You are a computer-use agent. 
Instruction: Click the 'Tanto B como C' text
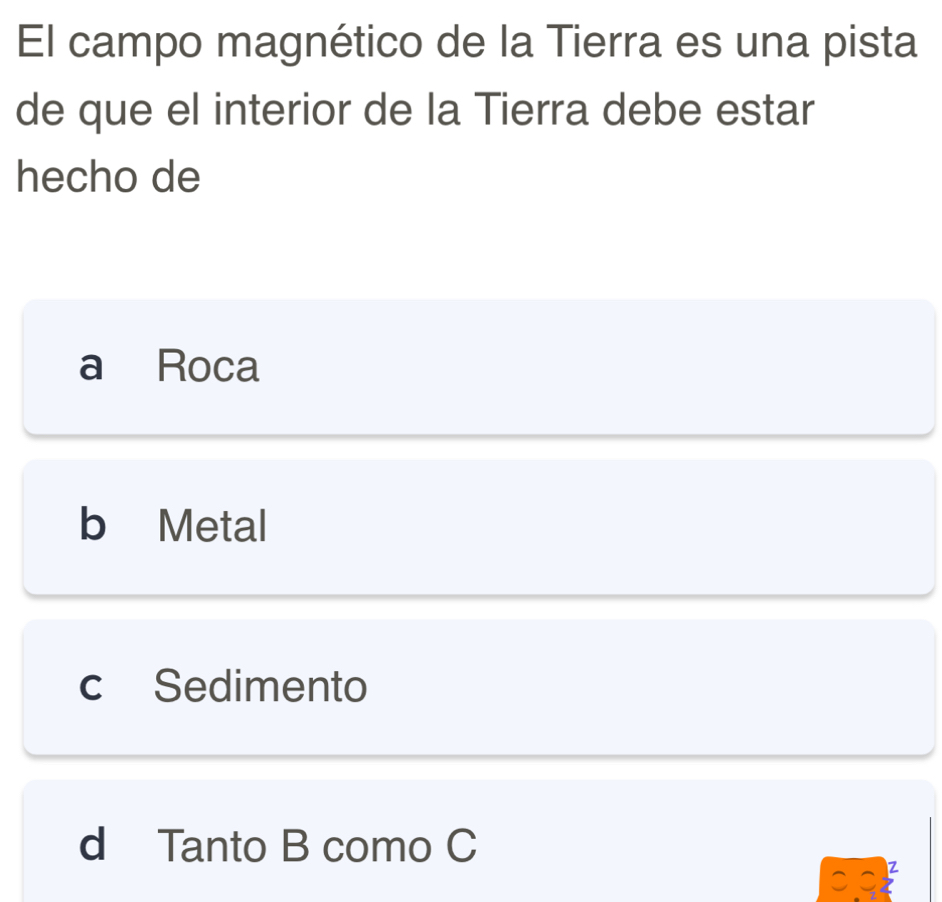point(316,846)
